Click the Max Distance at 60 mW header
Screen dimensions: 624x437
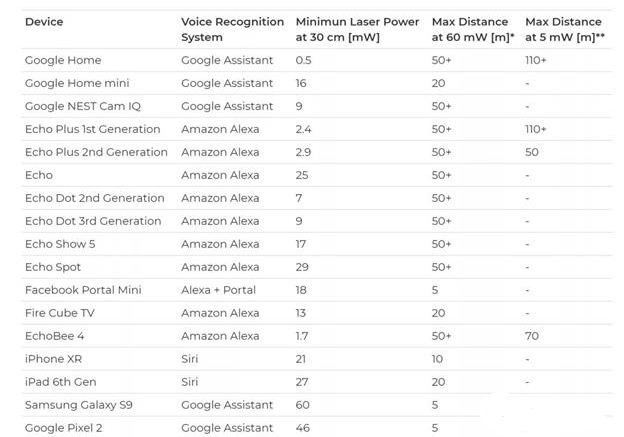pyautogui.click(x=472, y=28)
